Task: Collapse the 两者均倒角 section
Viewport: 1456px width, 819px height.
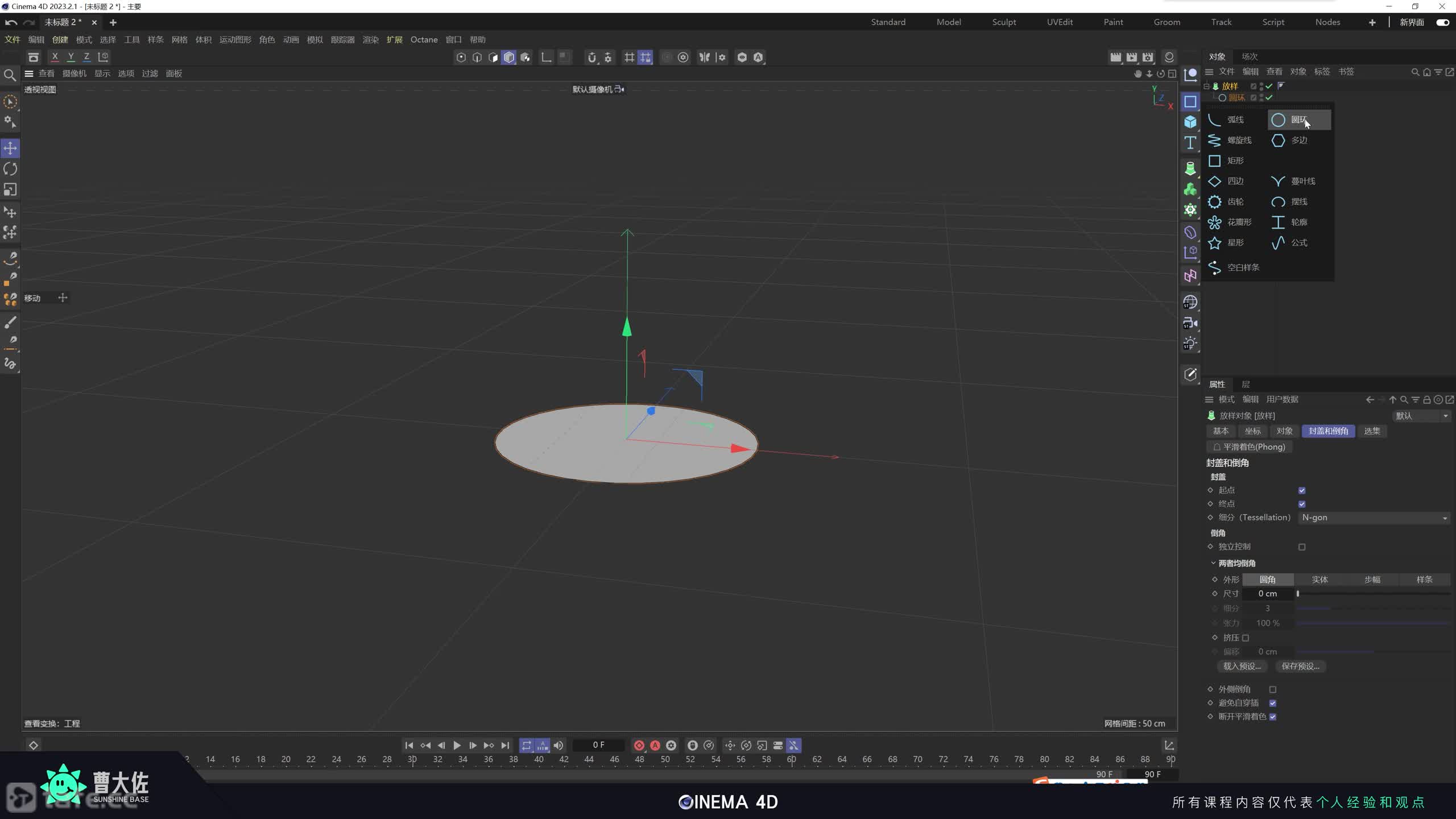Action: pos(1213,563)
